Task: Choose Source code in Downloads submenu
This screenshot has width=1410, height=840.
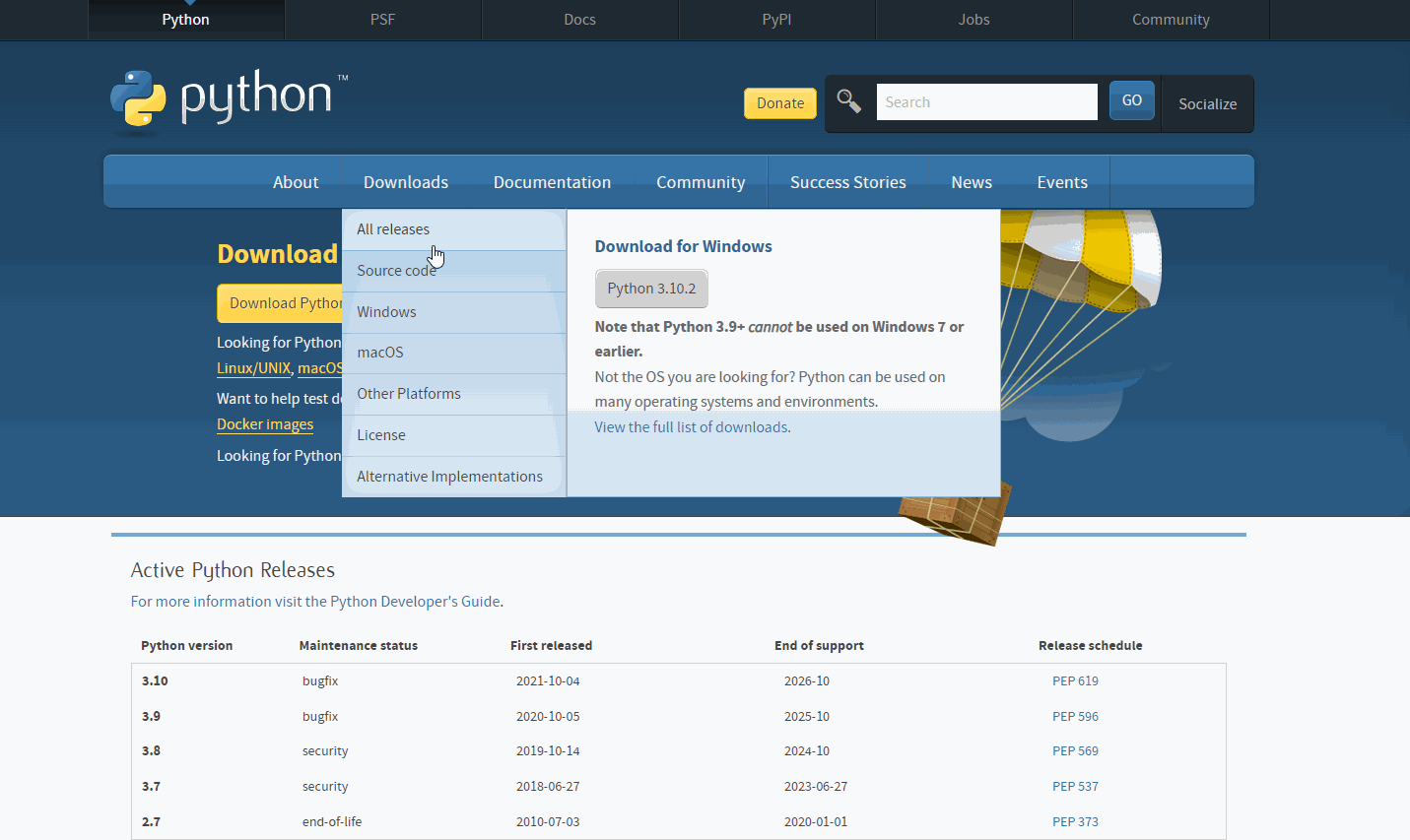Action: [453, 271]
